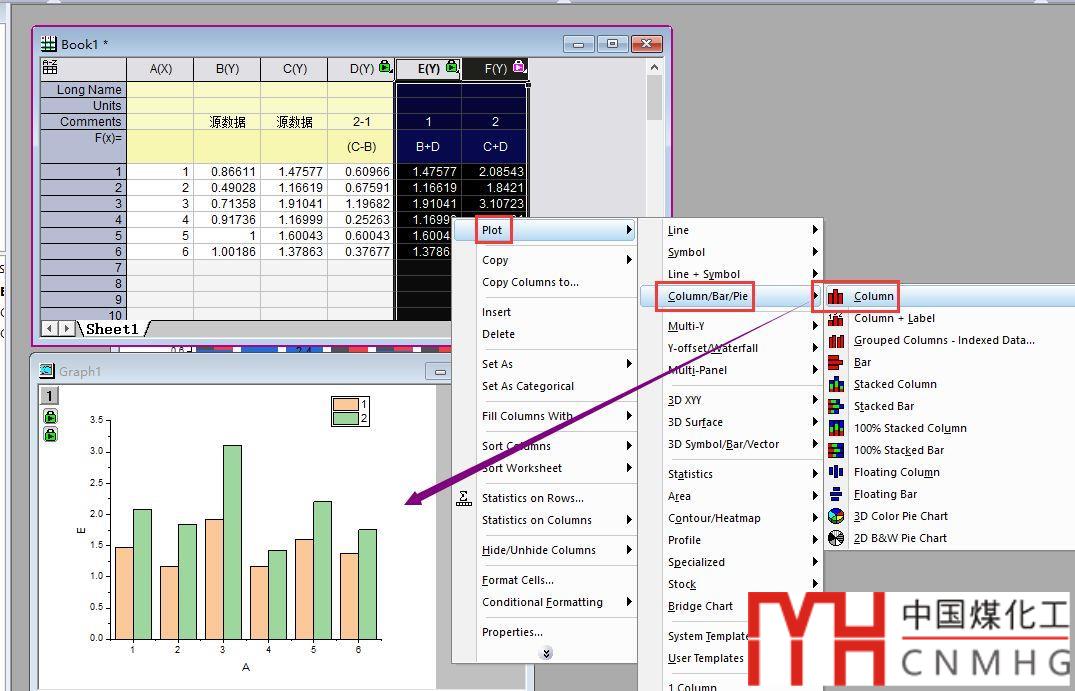Click the tallest green bar at x=3
Screen dimensions: 1075x691
(232, 542)
